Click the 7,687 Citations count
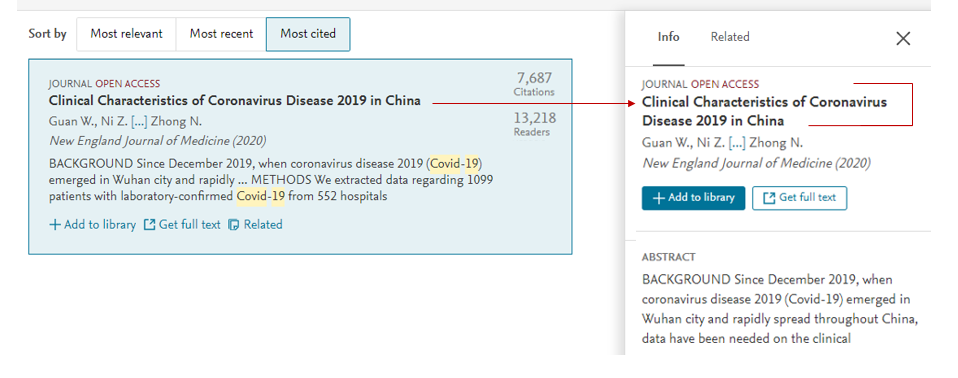The image size is (958, 378). pos(534,84)
